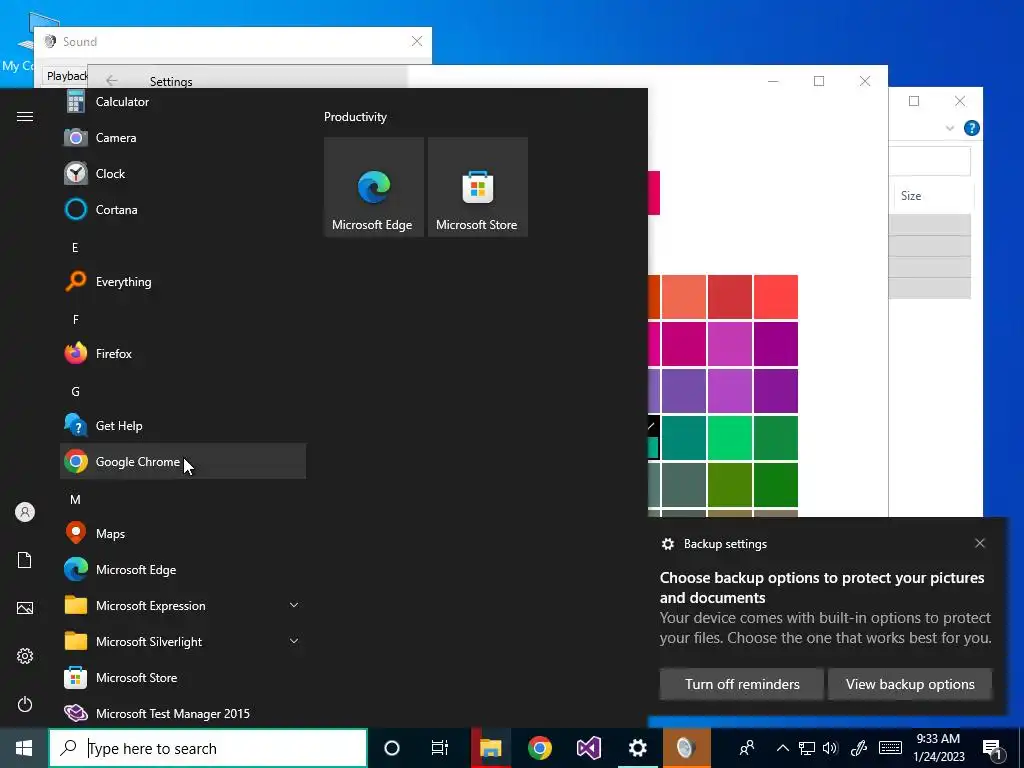This screenshot has width=1024, height=768.
Task: Switch to Settings on the taskbar
Action: pyautogui.click(x=637, y=748)
